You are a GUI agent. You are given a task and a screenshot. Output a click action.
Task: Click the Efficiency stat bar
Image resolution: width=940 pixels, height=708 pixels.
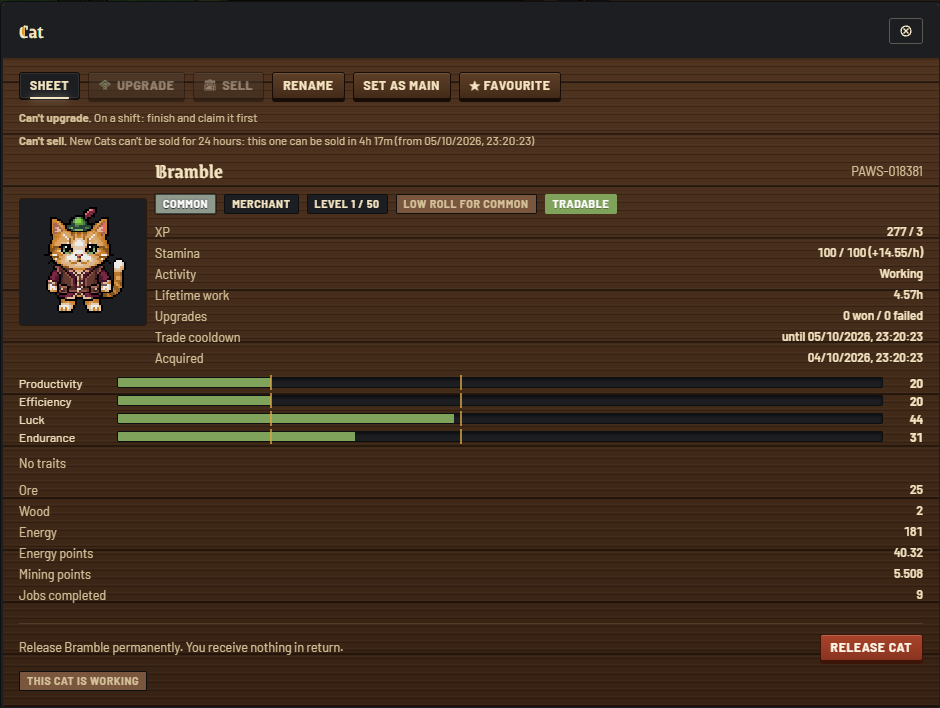(500, 401)
